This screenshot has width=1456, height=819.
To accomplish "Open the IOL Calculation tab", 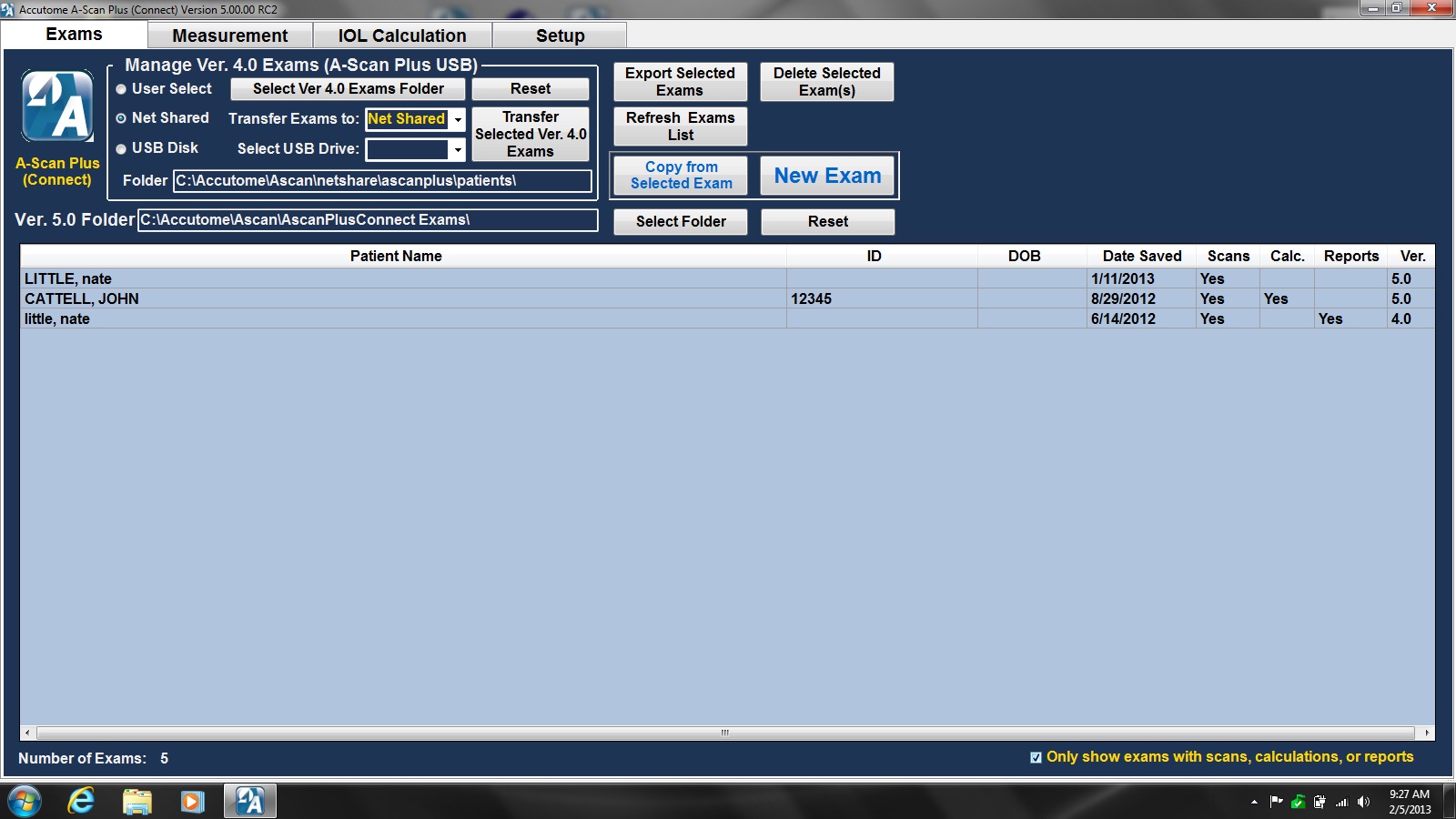I will pyautogui.click(x=402, y=35).
